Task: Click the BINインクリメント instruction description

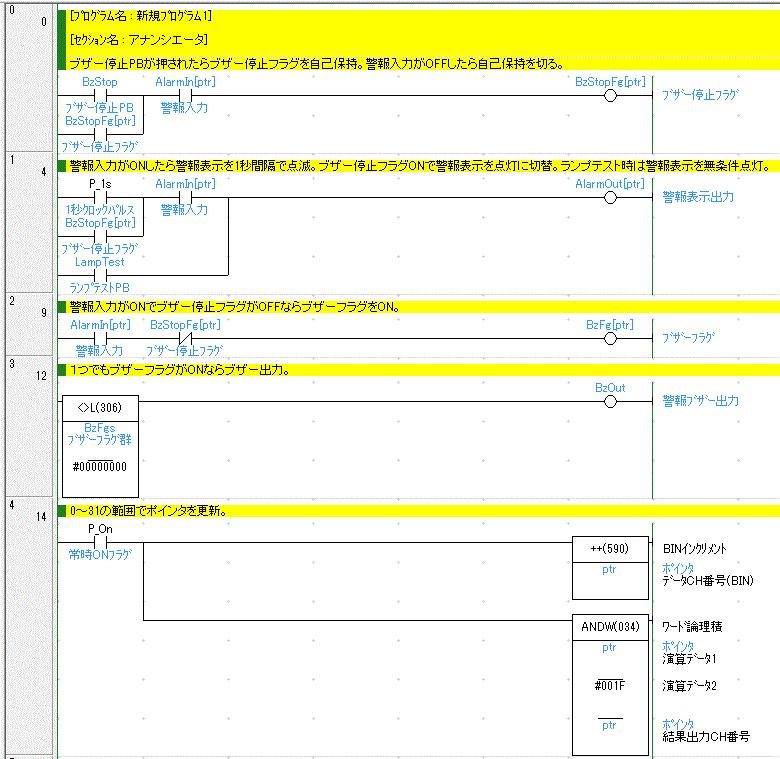Action: (x=694, y=549)
